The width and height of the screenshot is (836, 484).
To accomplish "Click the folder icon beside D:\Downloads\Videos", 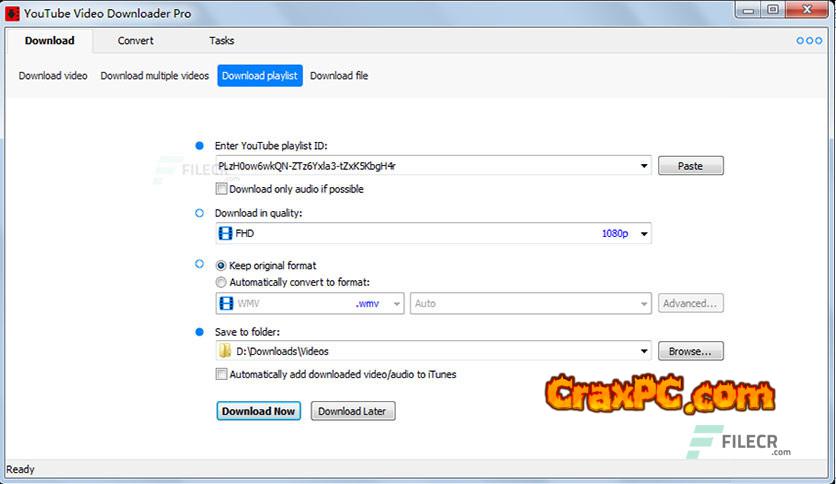I will 225,351.
